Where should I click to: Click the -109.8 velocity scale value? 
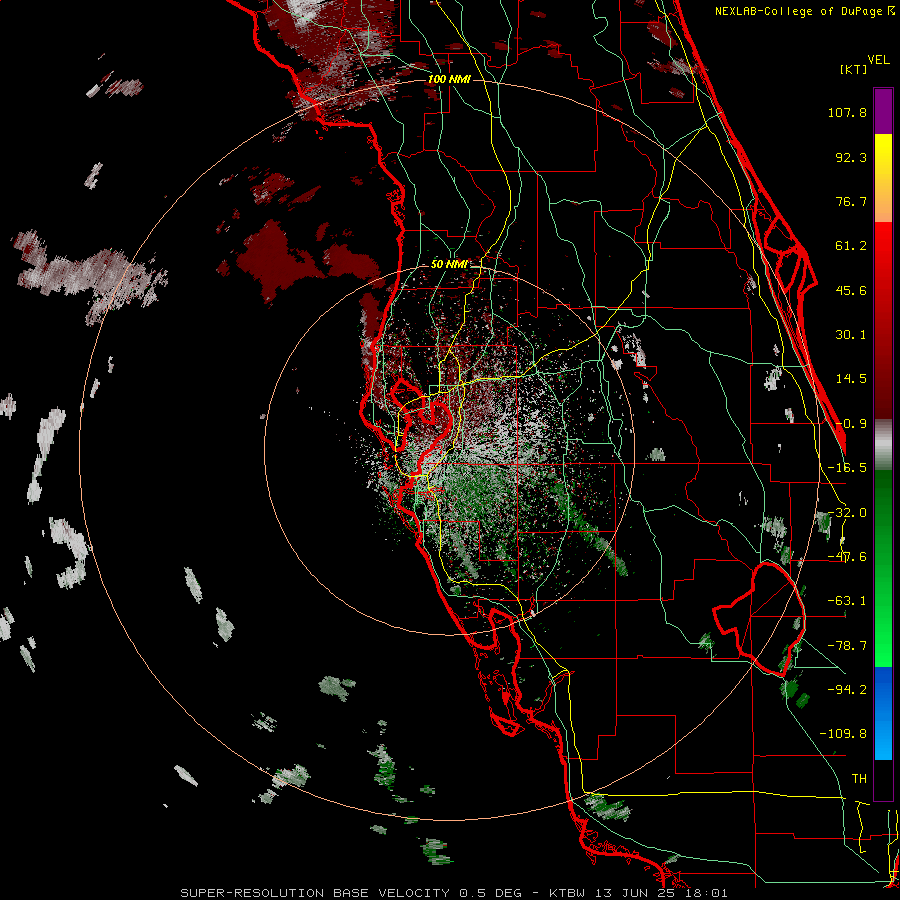(x=843, y=734)
